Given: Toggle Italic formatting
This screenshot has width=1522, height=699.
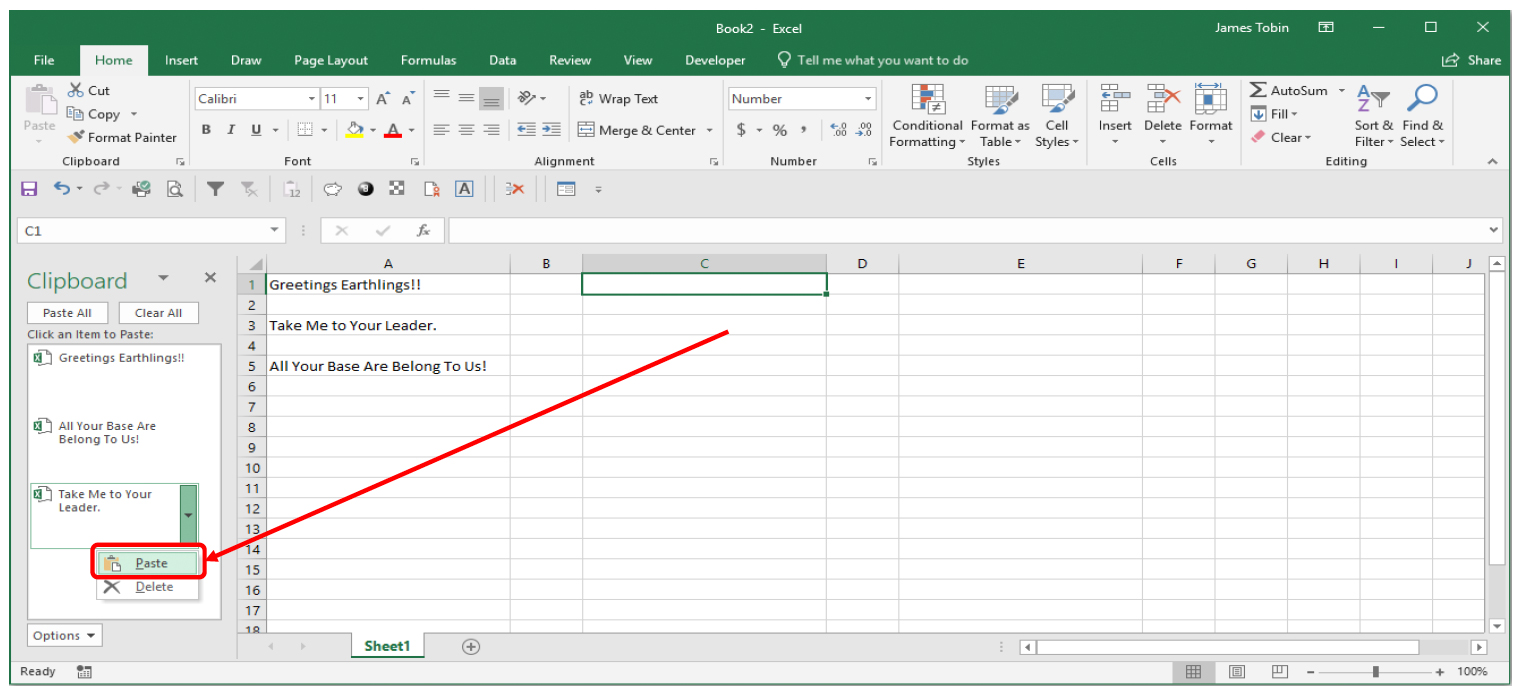Looking at the screenshot, I should [x=231, y=130].
